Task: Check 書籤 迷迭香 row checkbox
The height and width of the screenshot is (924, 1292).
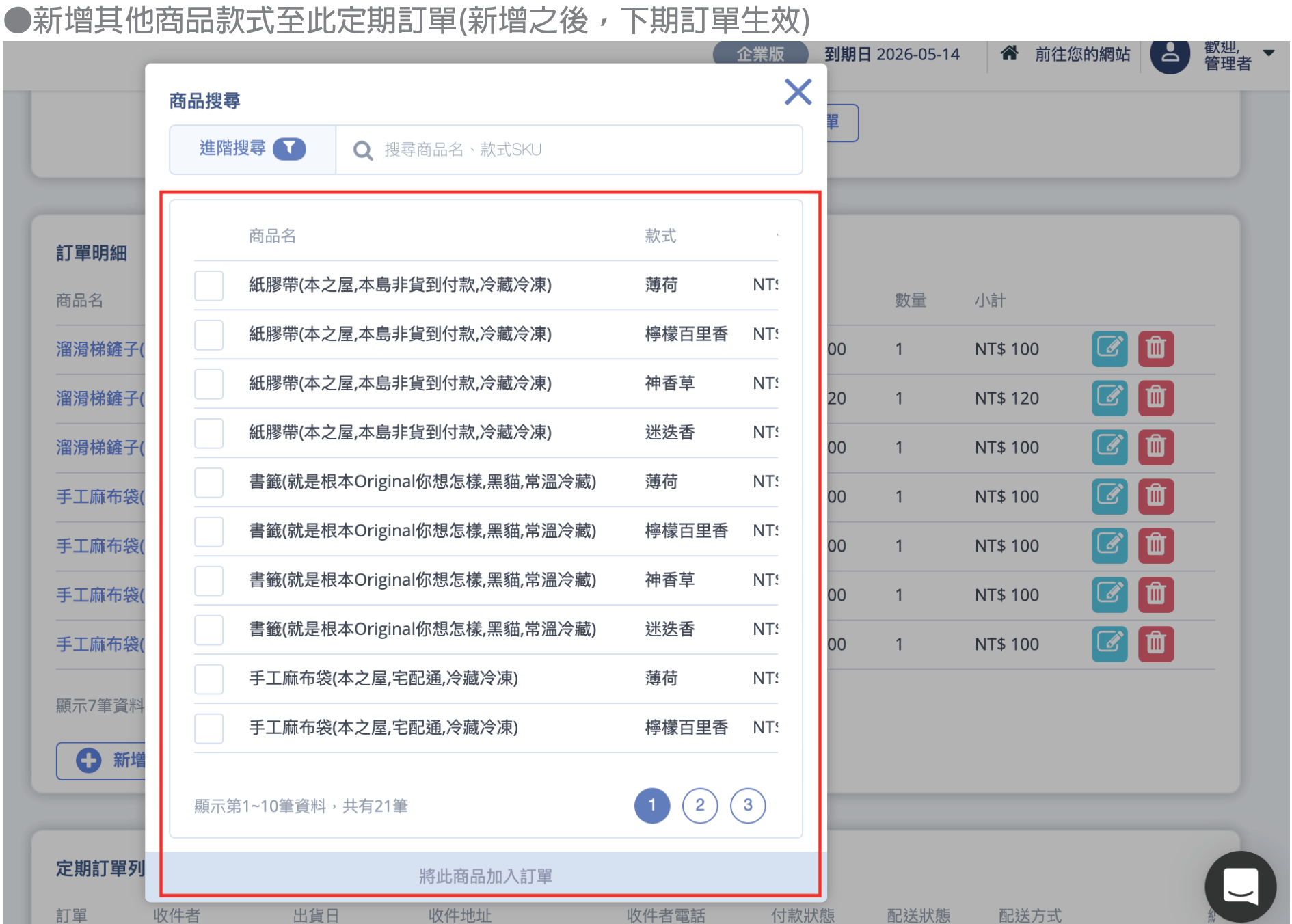Action: click(208, 630)
